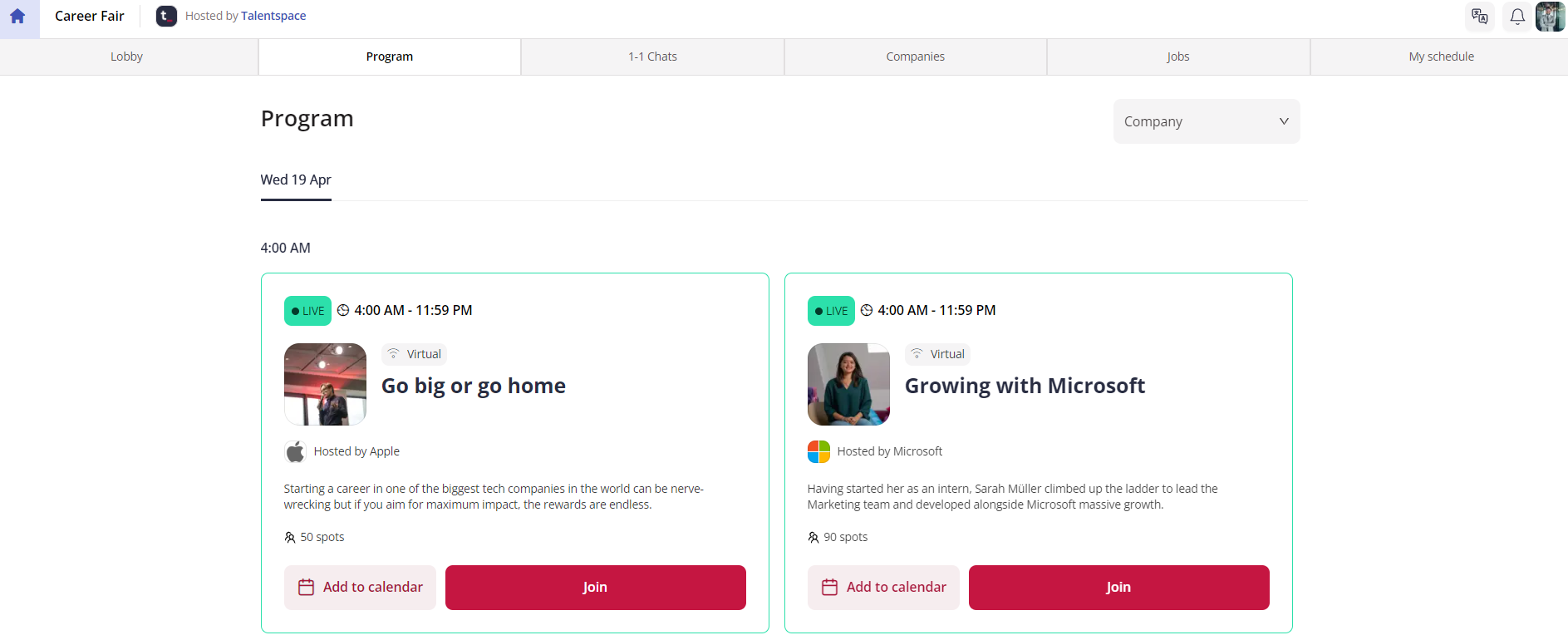Switch to the 1-1 Chats tab
This screenshot has width=1568, height=640.
[x=652, y=57]
